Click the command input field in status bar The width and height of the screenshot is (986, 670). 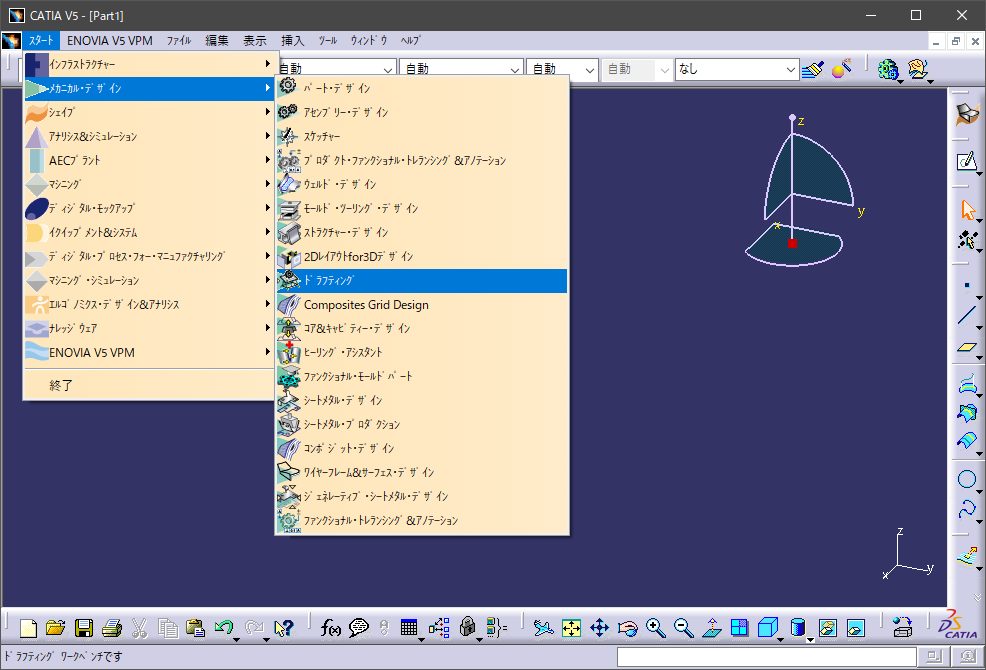766,657
